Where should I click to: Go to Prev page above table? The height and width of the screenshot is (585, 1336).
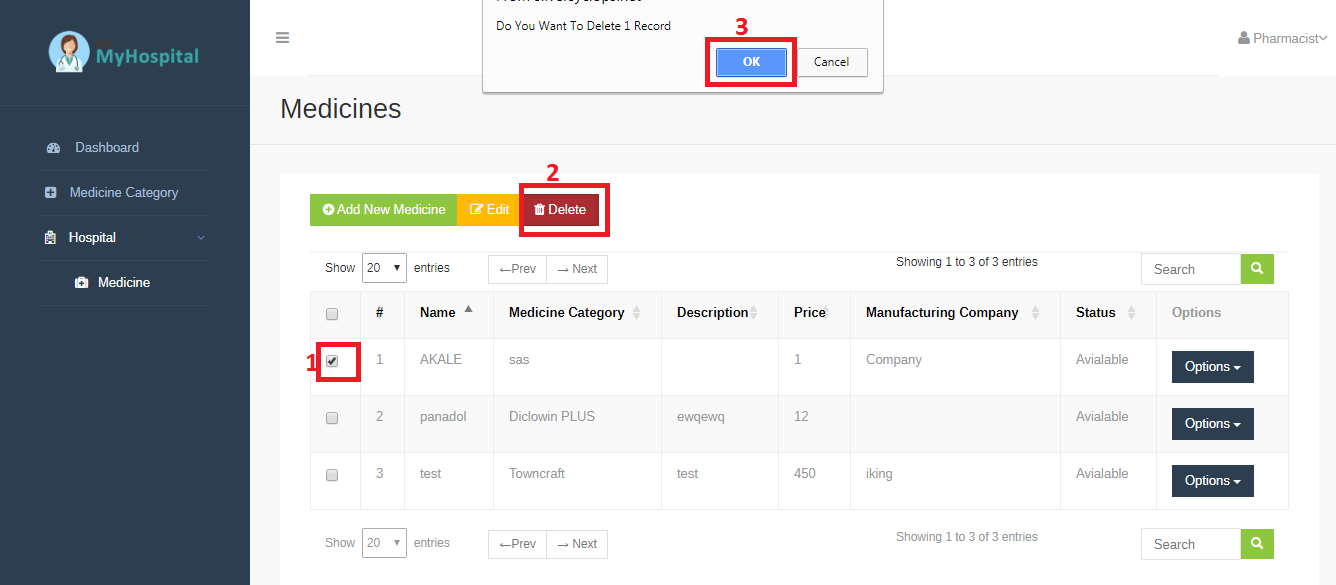coord(517,269)
